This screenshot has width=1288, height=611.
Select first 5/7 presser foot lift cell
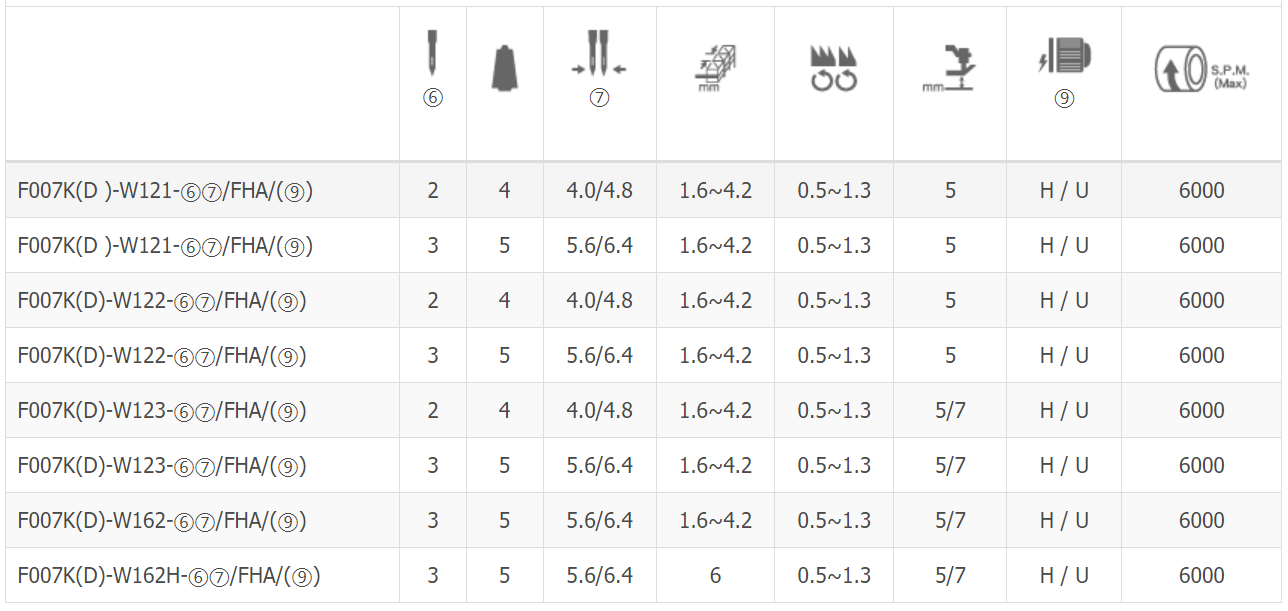[x=950, y=410]
